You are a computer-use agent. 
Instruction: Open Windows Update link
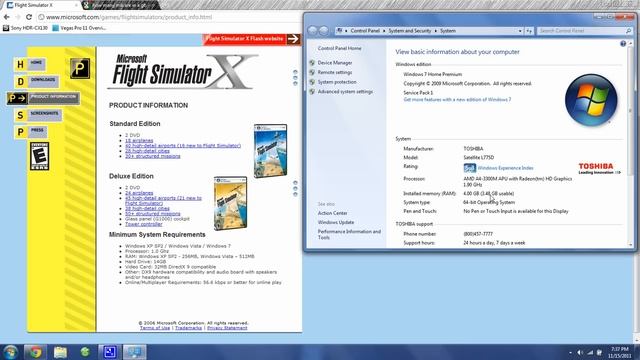[336, 222]
